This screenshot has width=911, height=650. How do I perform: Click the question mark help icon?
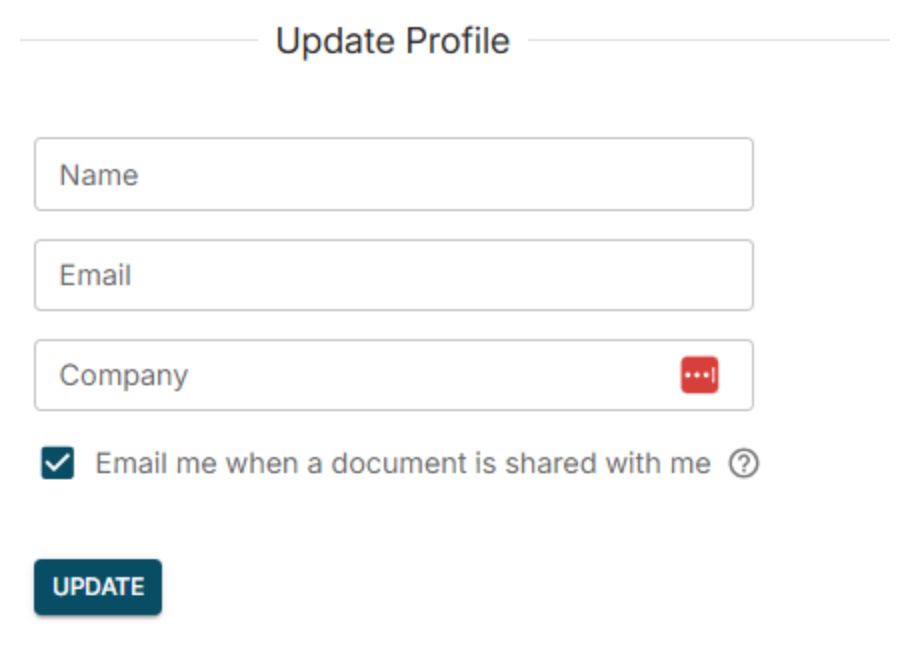click(743, 464)
